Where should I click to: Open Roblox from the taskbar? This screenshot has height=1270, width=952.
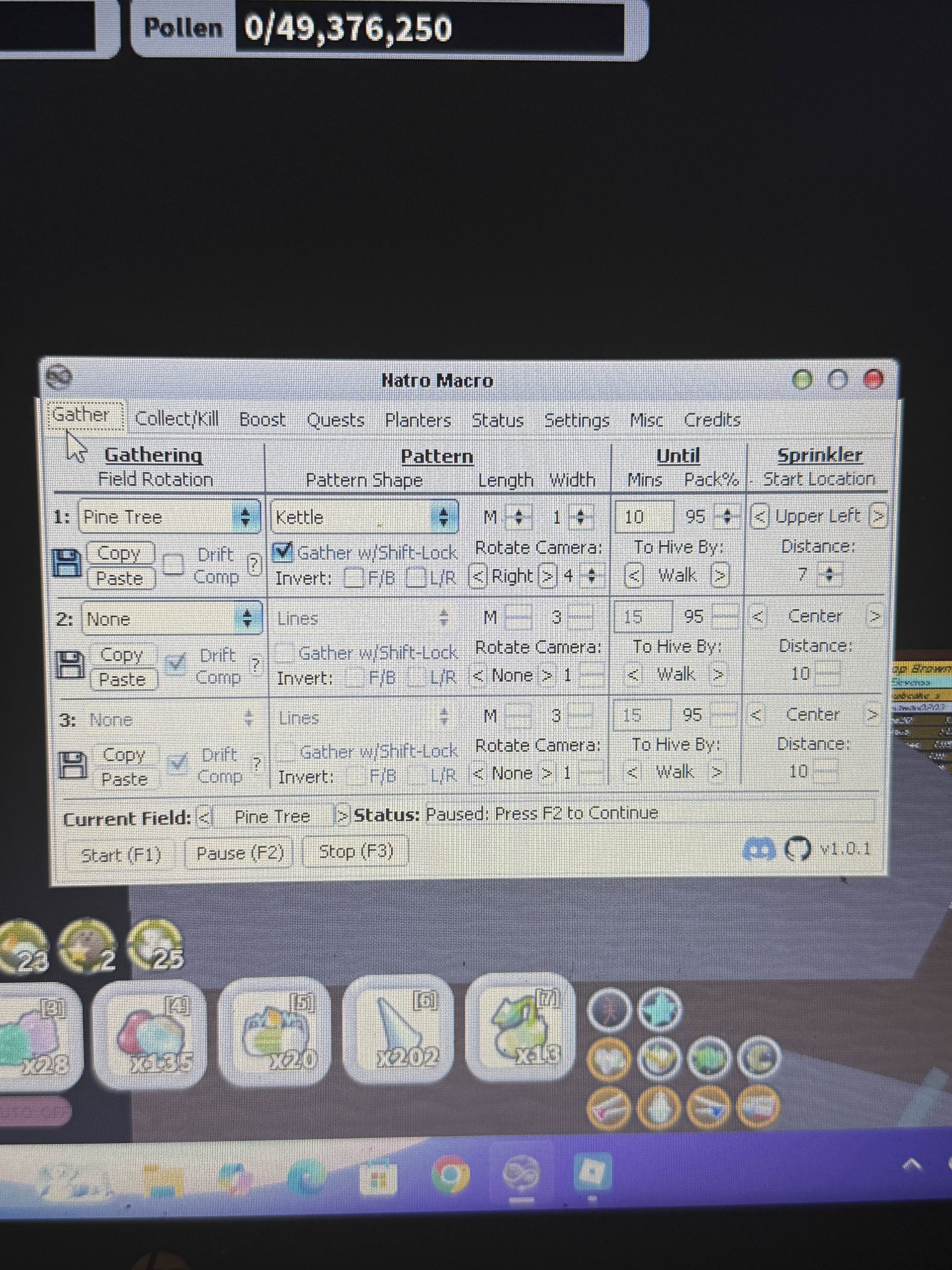pyautogui.click(x=591, y=1172)
